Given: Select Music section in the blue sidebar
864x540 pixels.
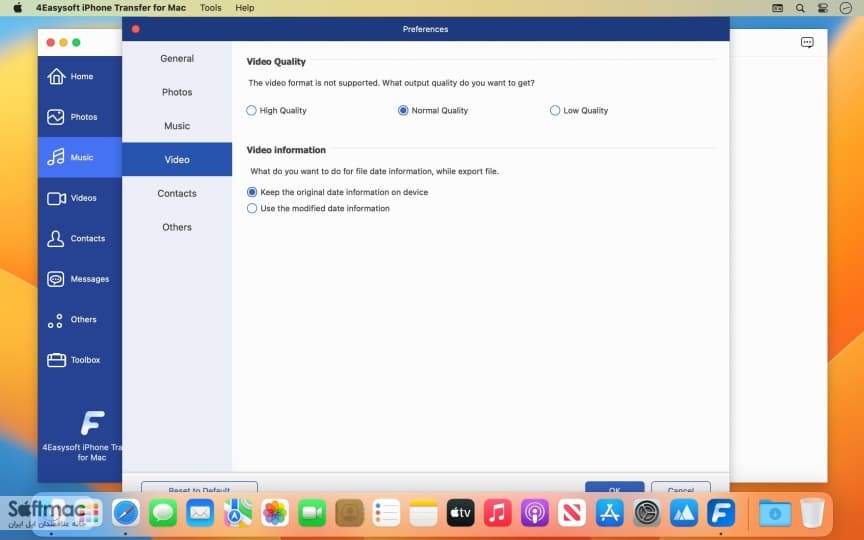Looking at the screenshot, I should point(80,158).
